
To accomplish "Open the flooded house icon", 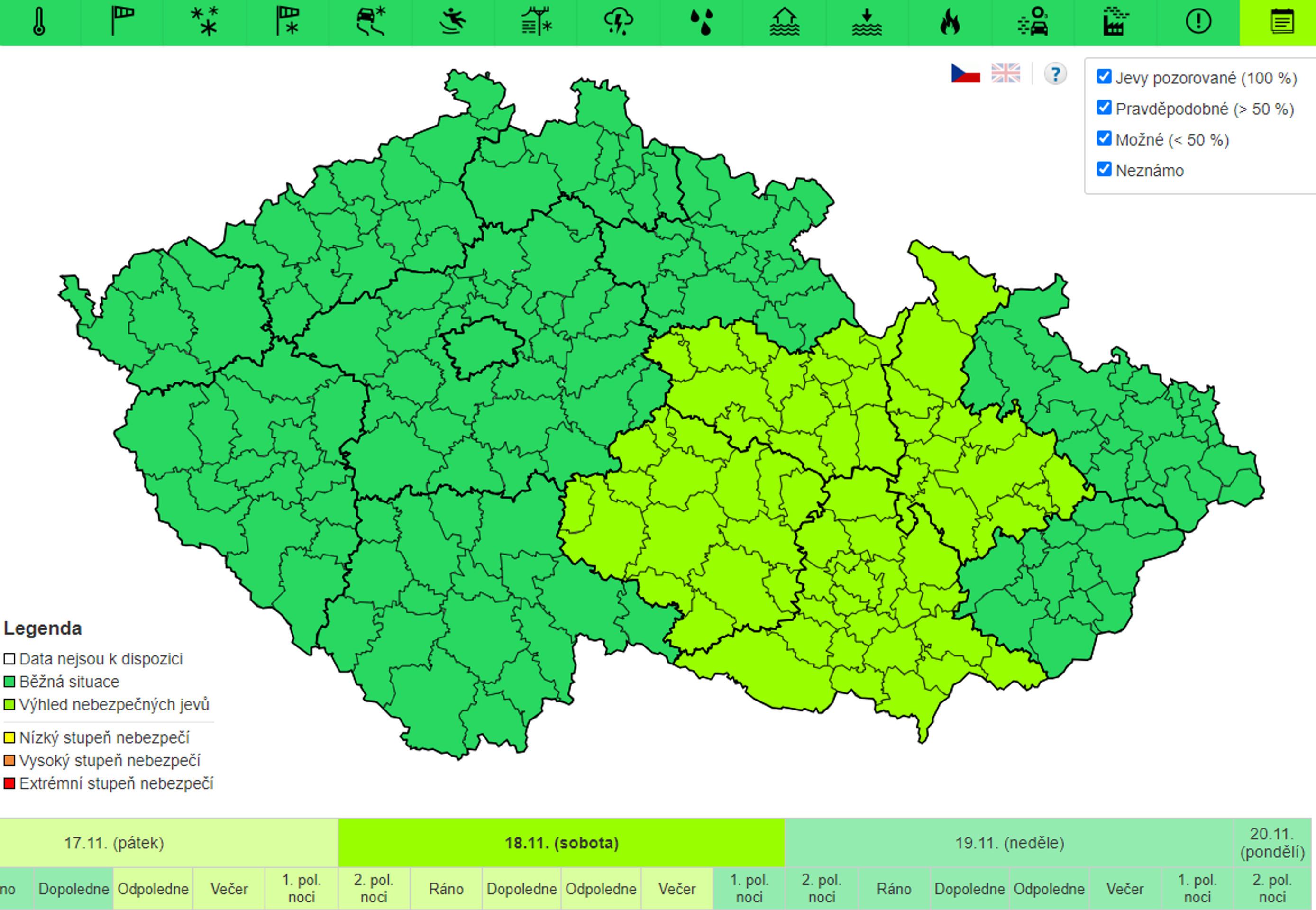I will coord(785,22).
